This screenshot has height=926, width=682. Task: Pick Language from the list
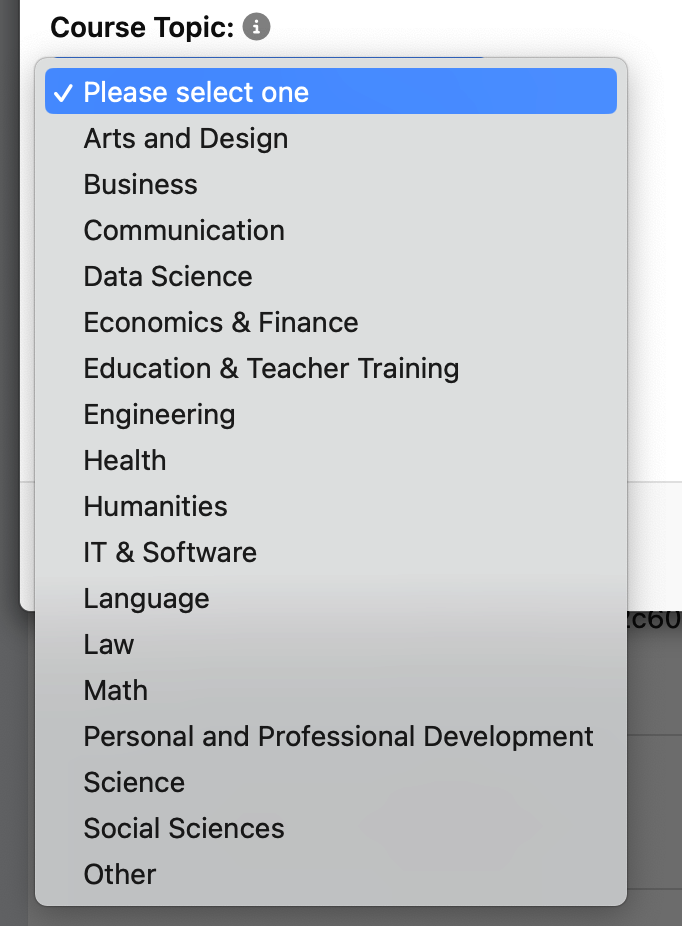pos(331,599)
